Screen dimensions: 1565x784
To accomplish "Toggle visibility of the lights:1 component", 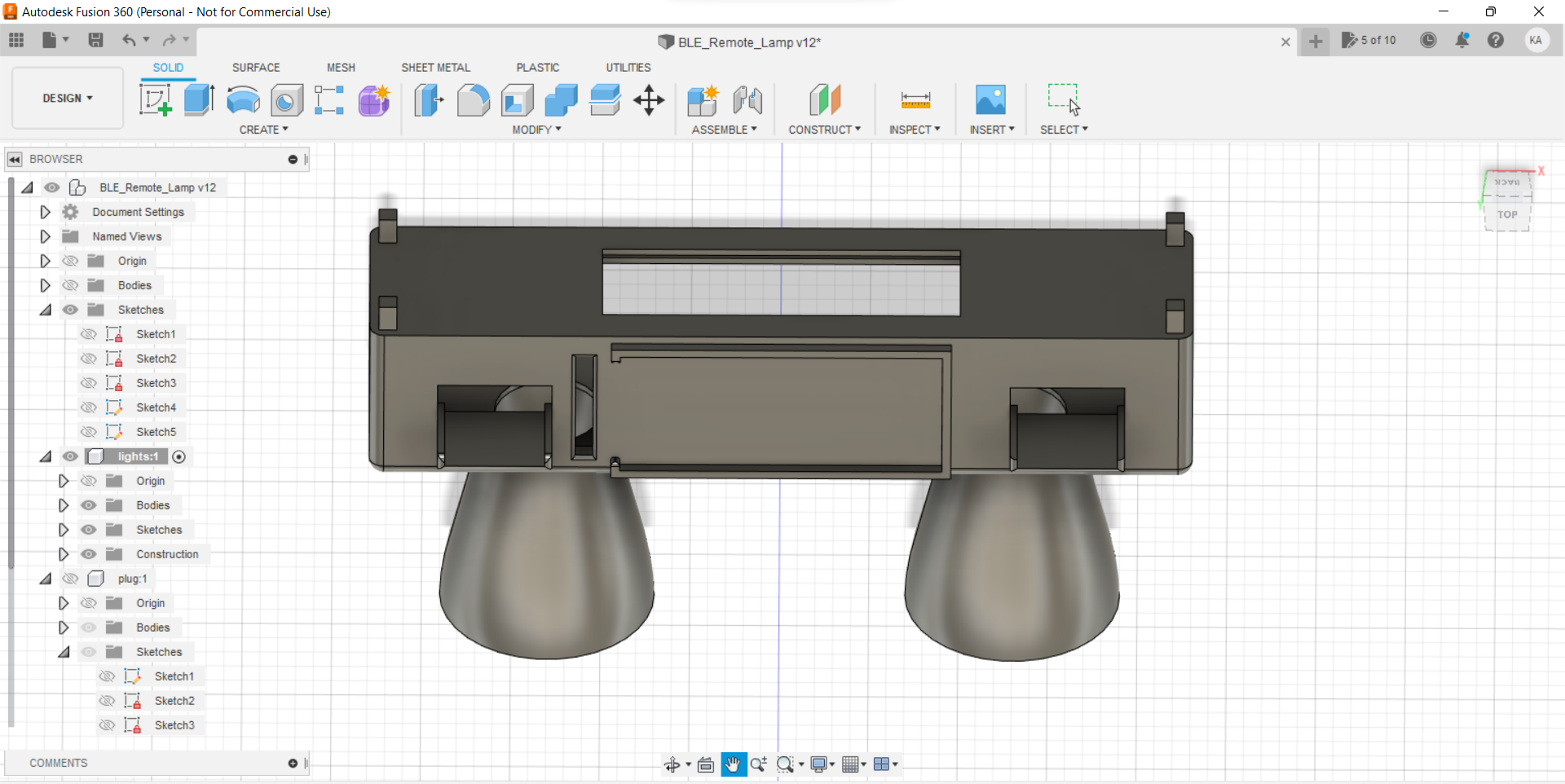I will click(x=70, y=456).
